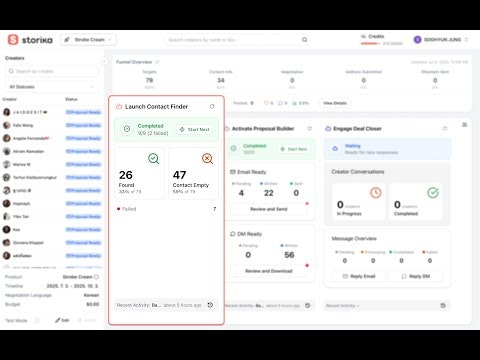This screenshot has width=480, height=360.
Task: Select the first creator row in the list
Action: (x=52, y=112)
